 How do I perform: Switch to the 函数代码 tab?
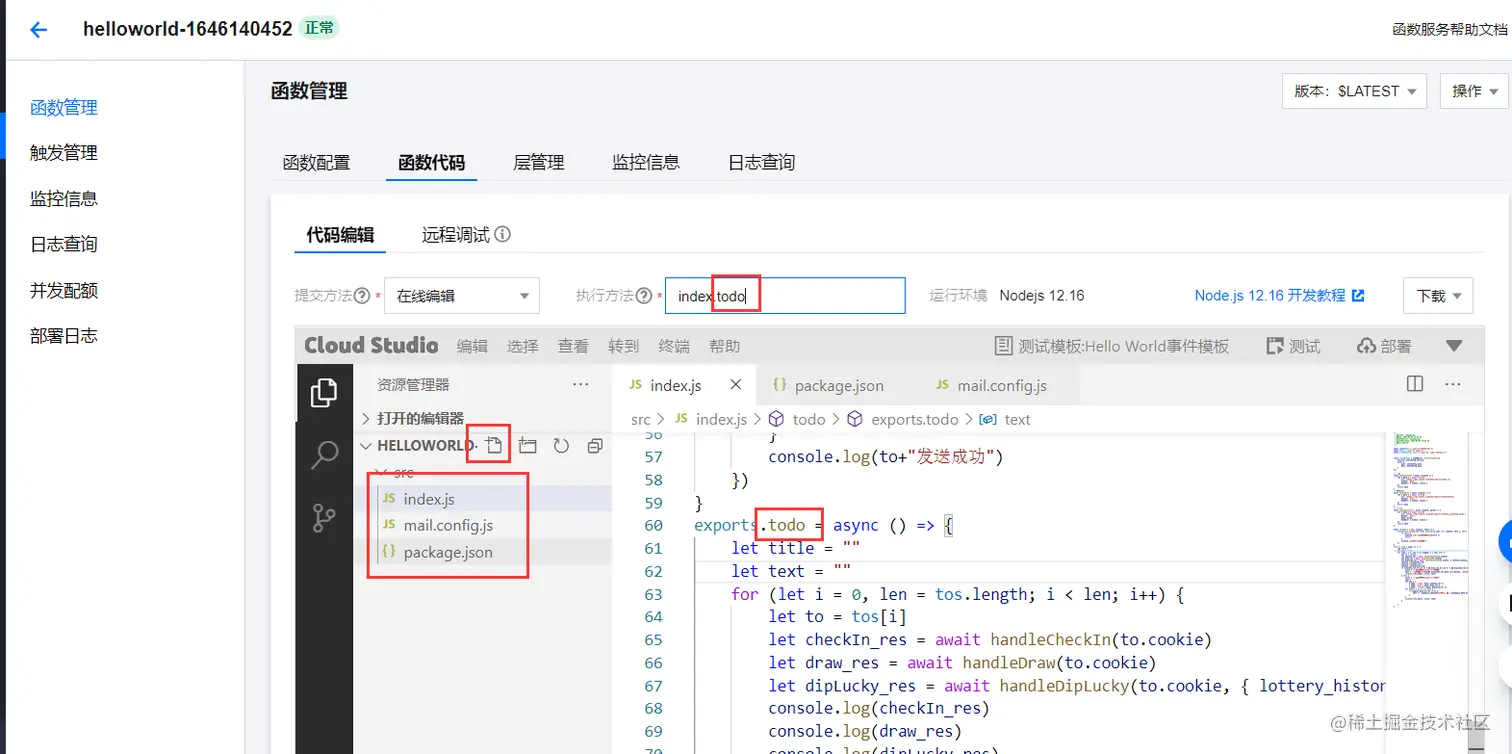(431, 162)
